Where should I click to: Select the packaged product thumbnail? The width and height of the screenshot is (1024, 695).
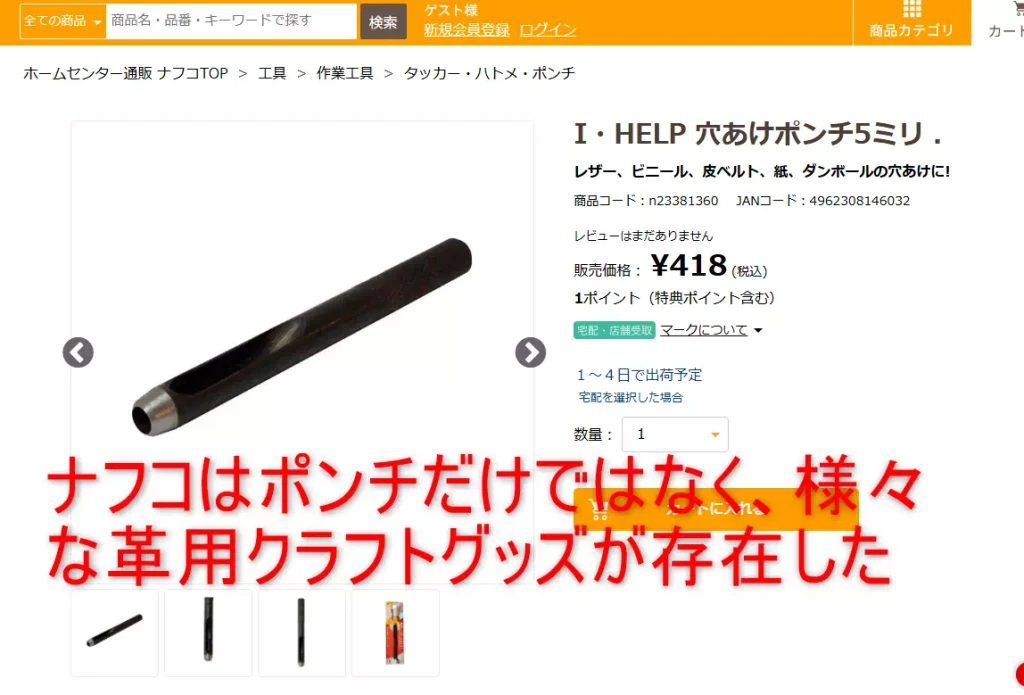pyautogui.click(x=395, y=632)
